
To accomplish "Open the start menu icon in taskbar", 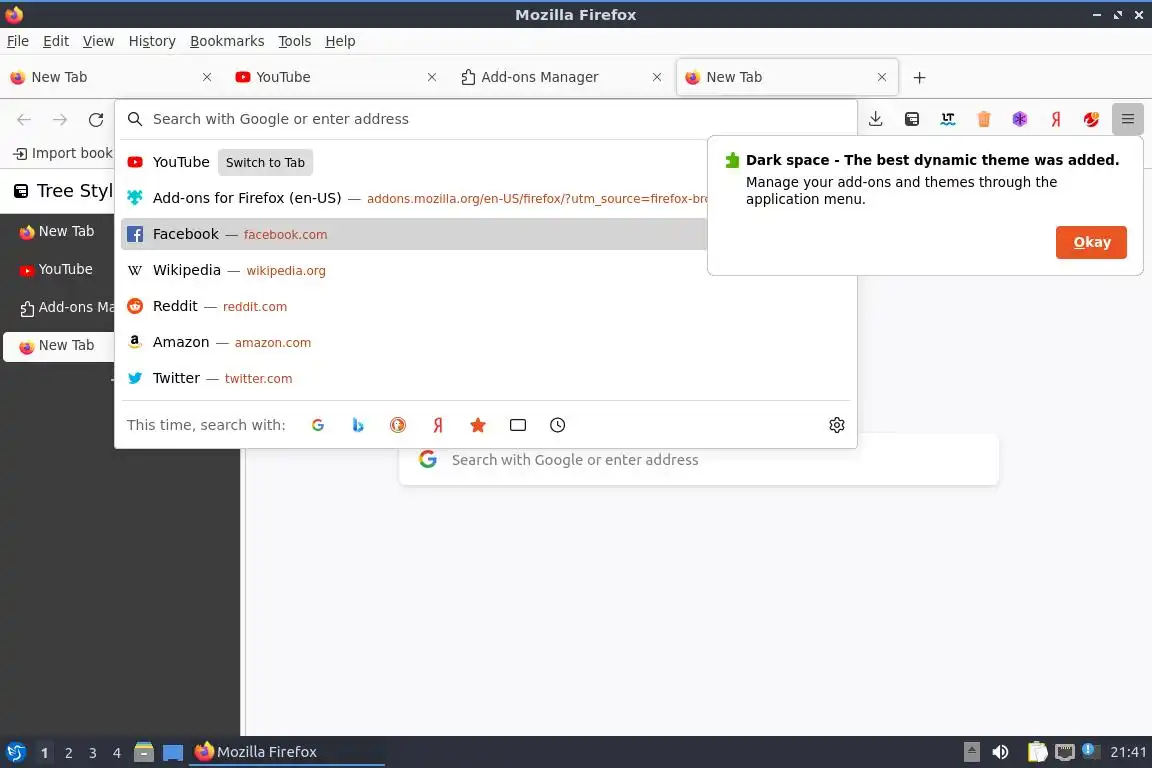I will click(15, 752).
